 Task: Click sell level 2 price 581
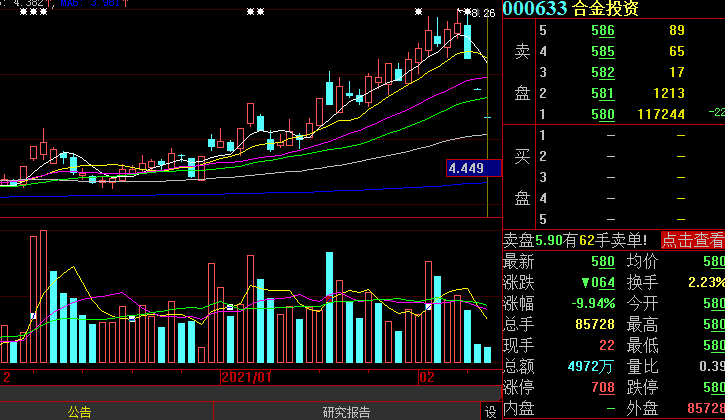tap(603, 93)
